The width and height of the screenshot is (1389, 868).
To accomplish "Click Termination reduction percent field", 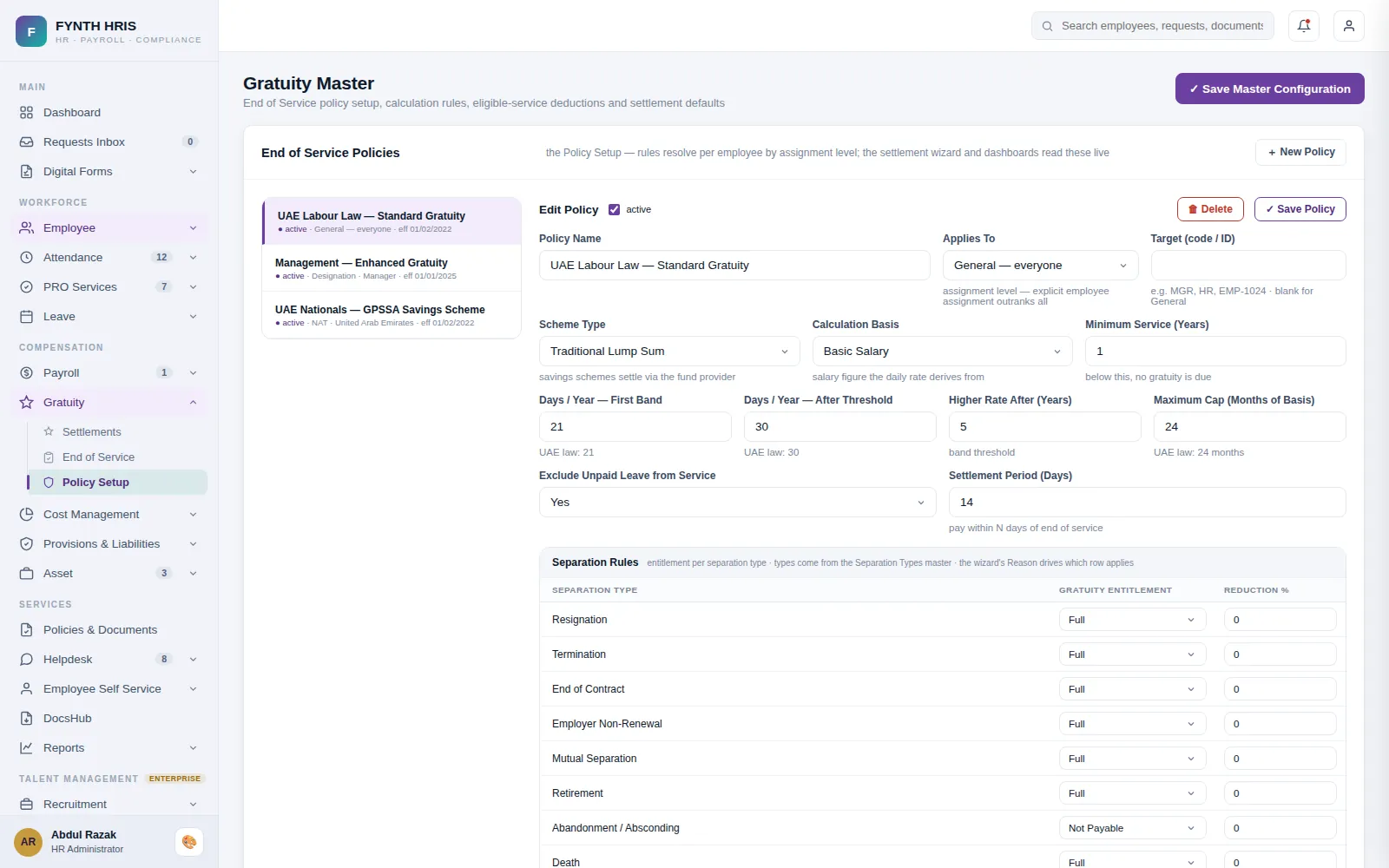I will pyautogui.click(x=1280, y=654).
